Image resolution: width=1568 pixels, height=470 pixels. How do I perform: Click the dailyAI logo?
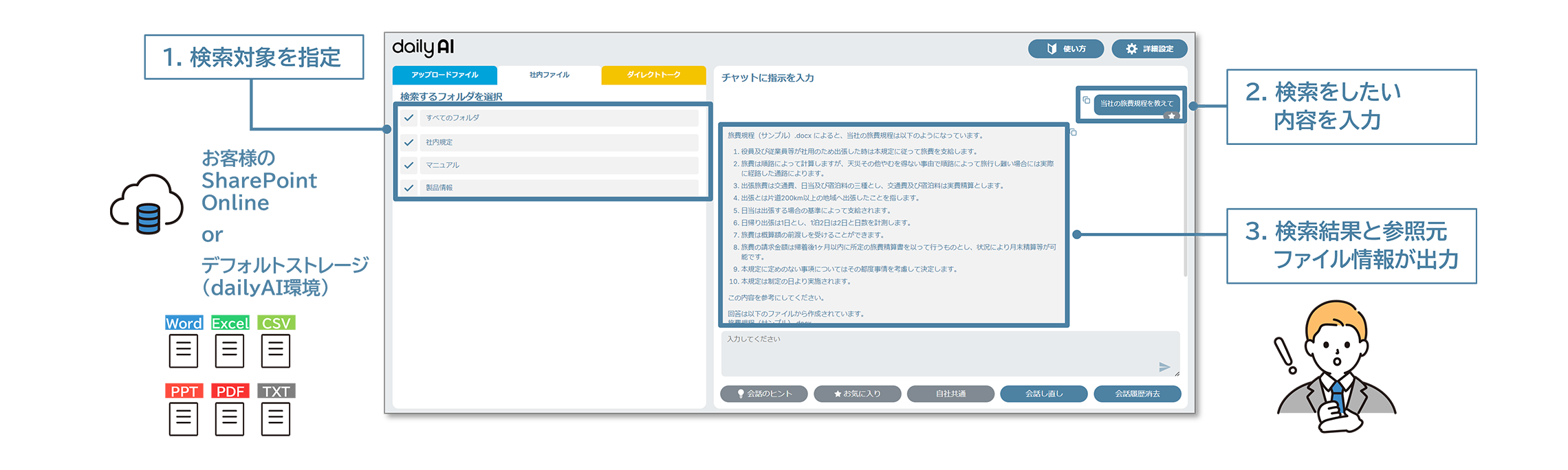[x=423, y=47]
